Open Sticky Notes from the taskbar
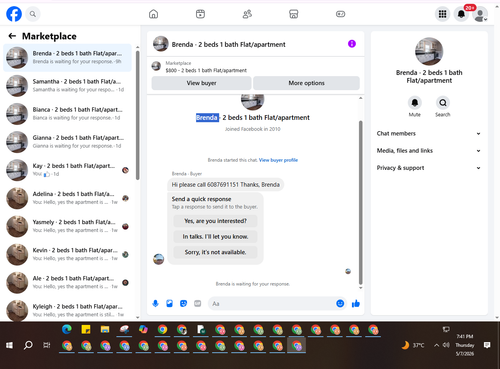500x369 pixels. point(86,329)
